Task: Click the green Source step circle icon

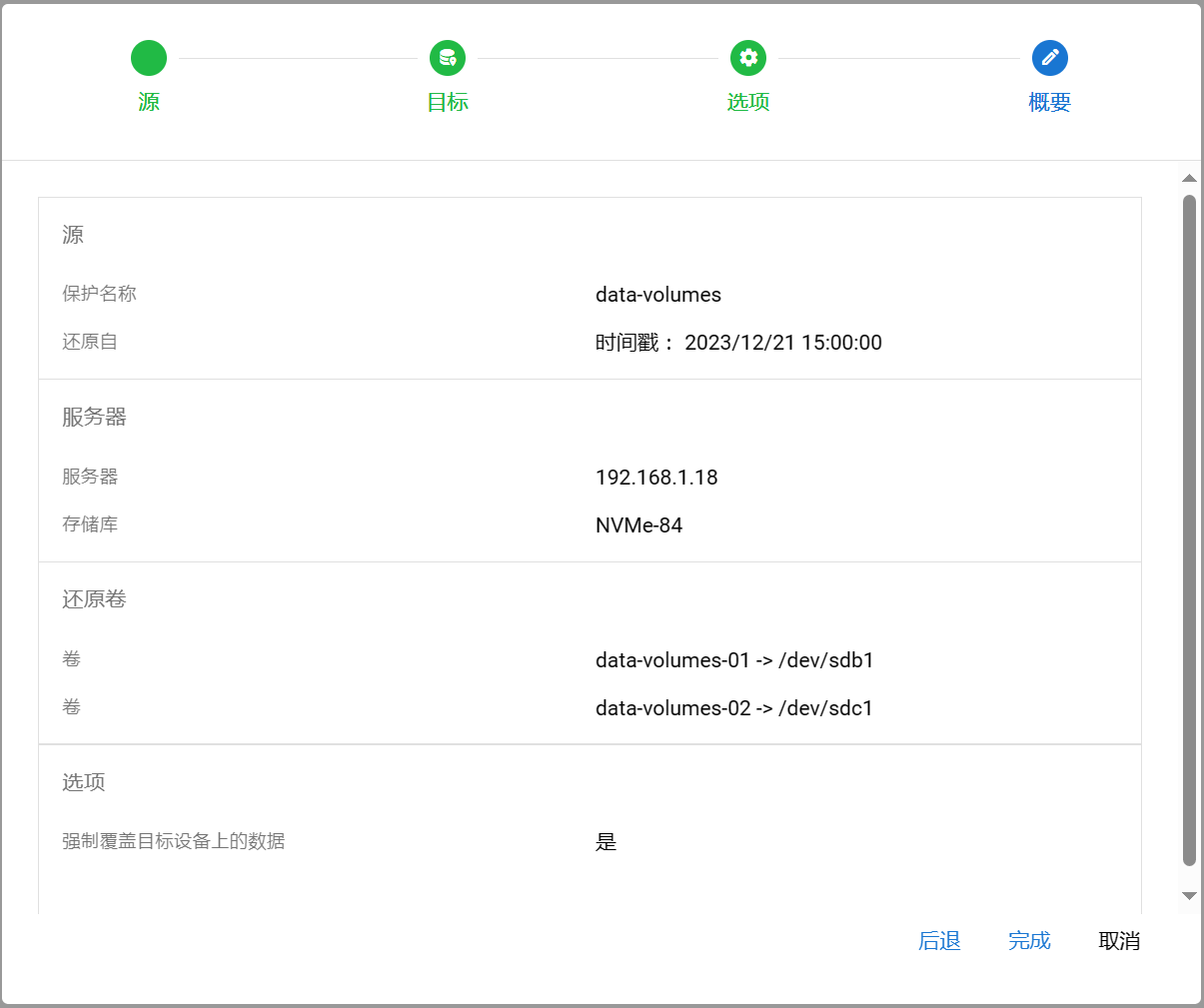Action: click(149, 58)
